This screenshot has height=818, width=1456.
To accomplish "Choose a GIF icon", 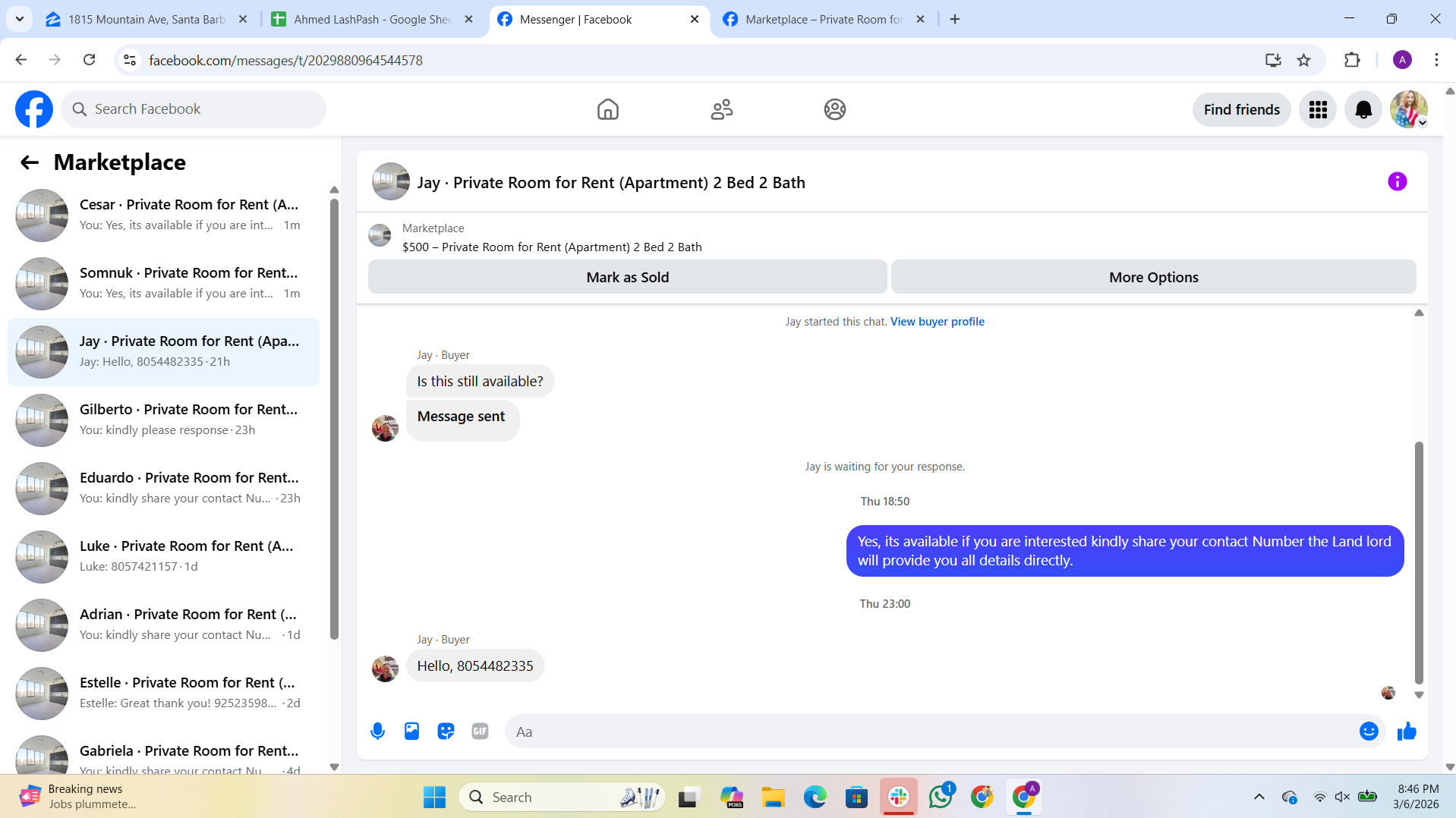I will point(480,731).
